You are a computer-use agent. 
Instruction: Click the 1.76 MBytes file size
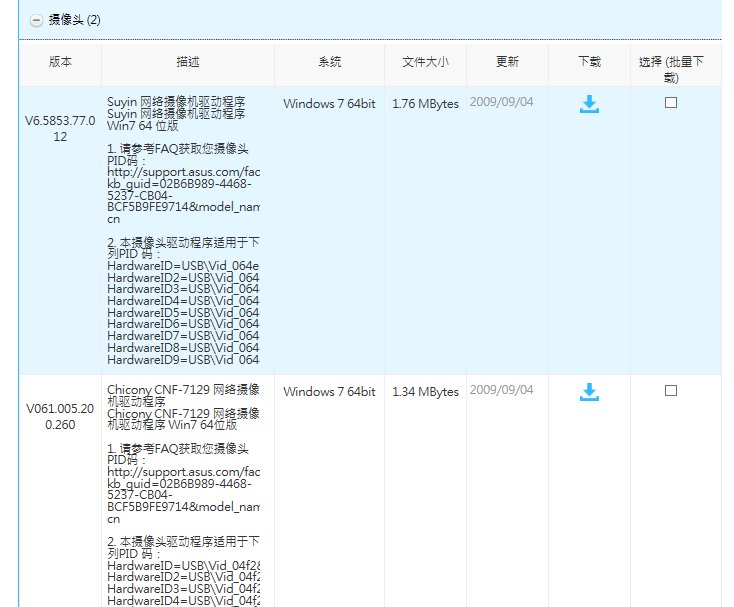click(425, 104)
